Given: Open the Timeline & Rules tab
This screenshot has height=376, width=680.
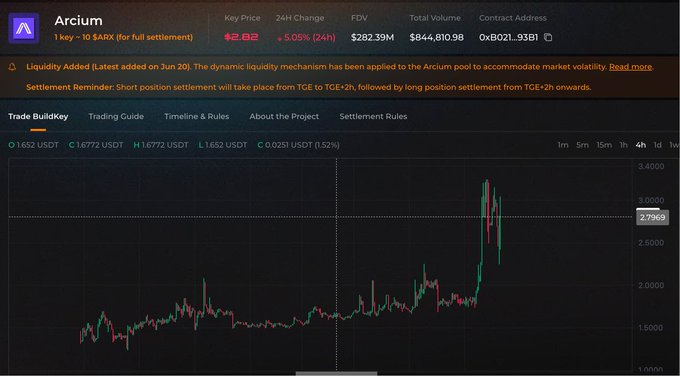Looking at the screenshot, I should (x=196, y=116).
